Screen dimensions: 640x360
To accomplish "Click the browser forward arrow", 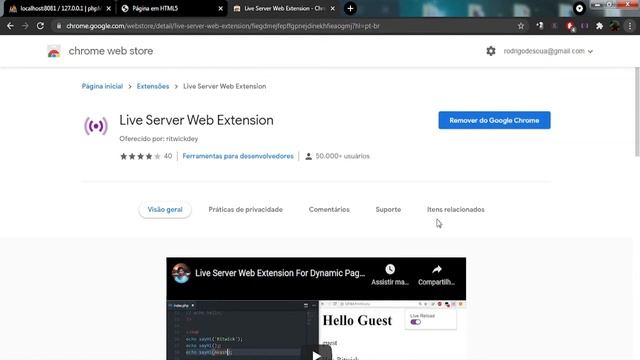I will [25, 26].
